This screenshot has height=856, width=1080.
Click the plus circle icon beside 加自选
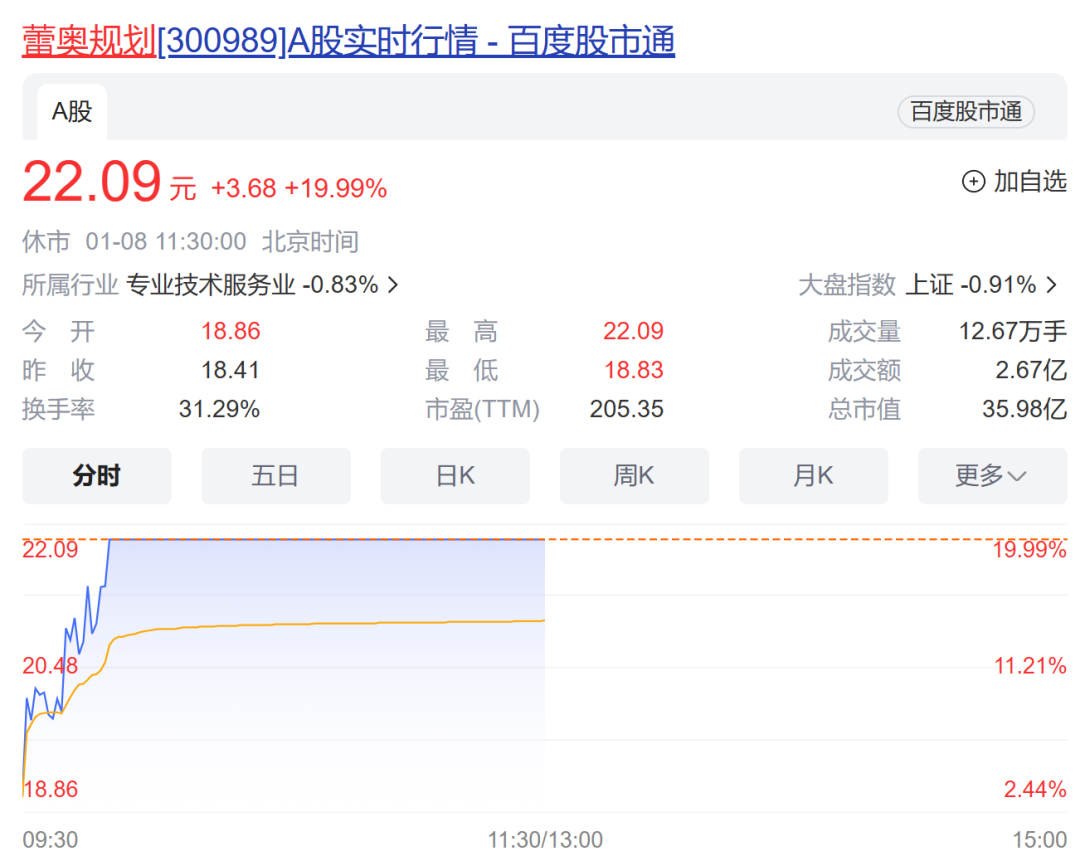tap(973, 182)
